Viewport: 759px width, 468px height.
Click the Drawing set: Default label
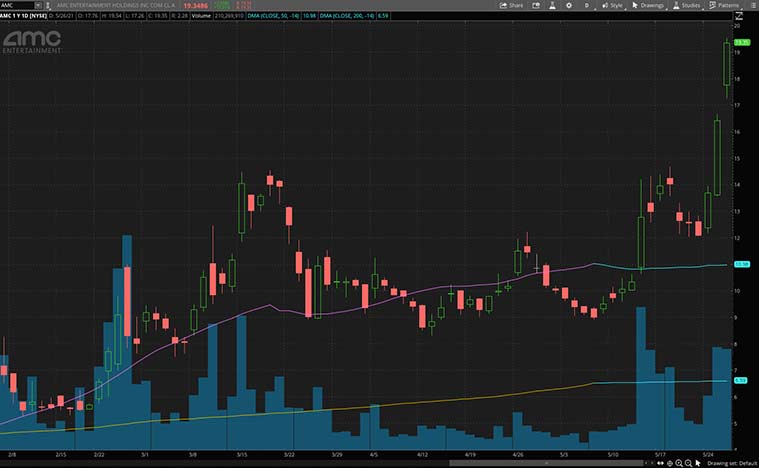coord(731,463)
